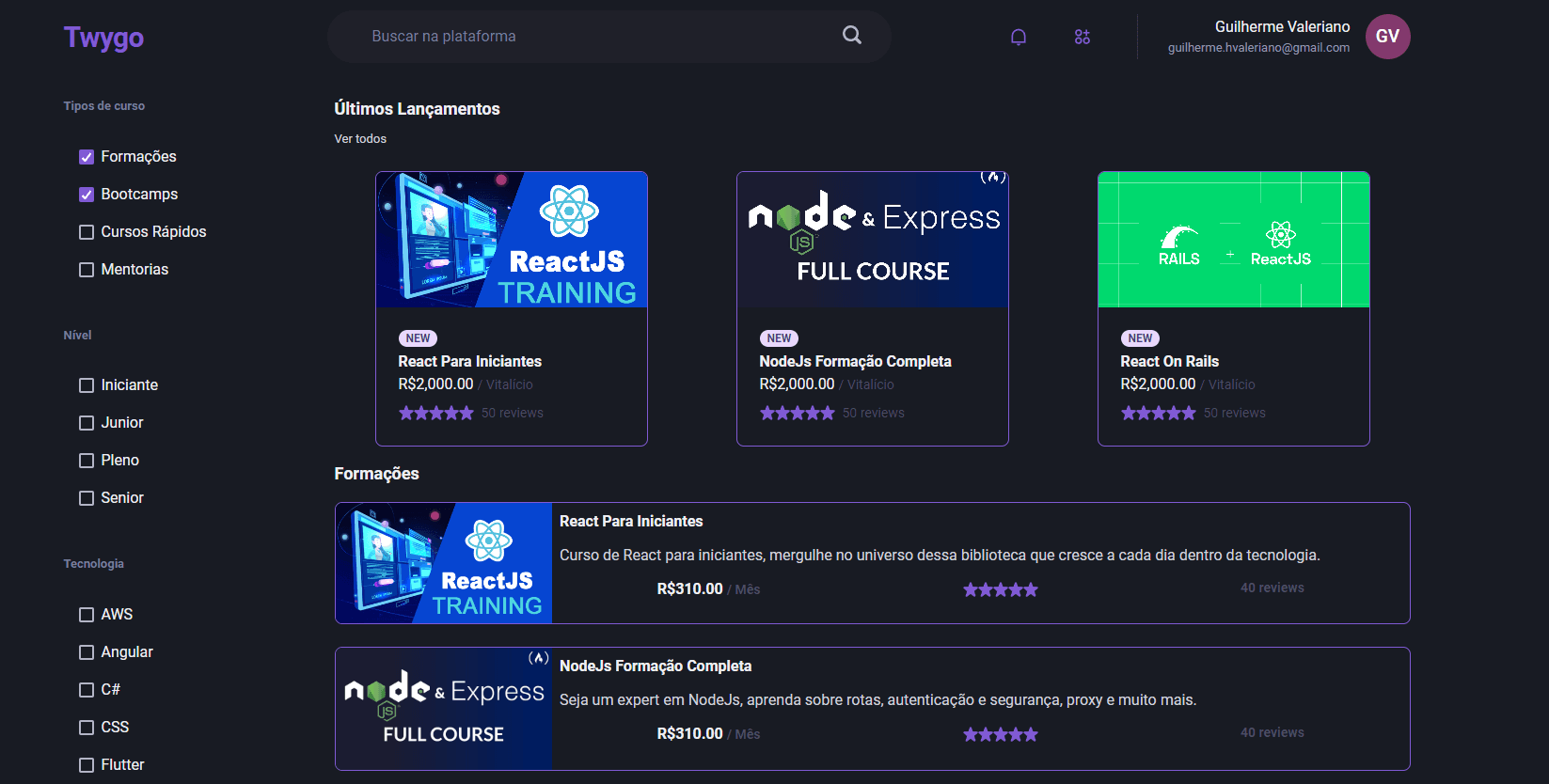
Task: Select the CSS technology filter
Action: (87, 728)
